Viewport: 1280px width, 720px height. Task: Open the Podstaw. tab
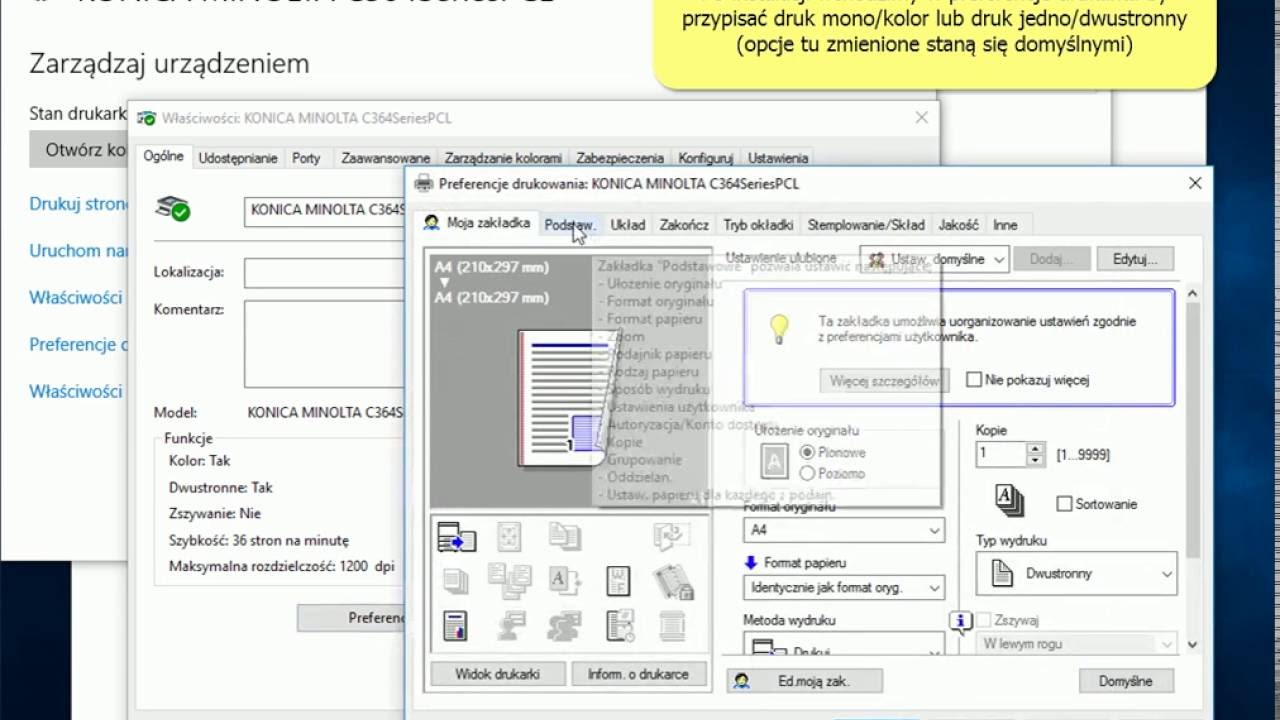570,225
